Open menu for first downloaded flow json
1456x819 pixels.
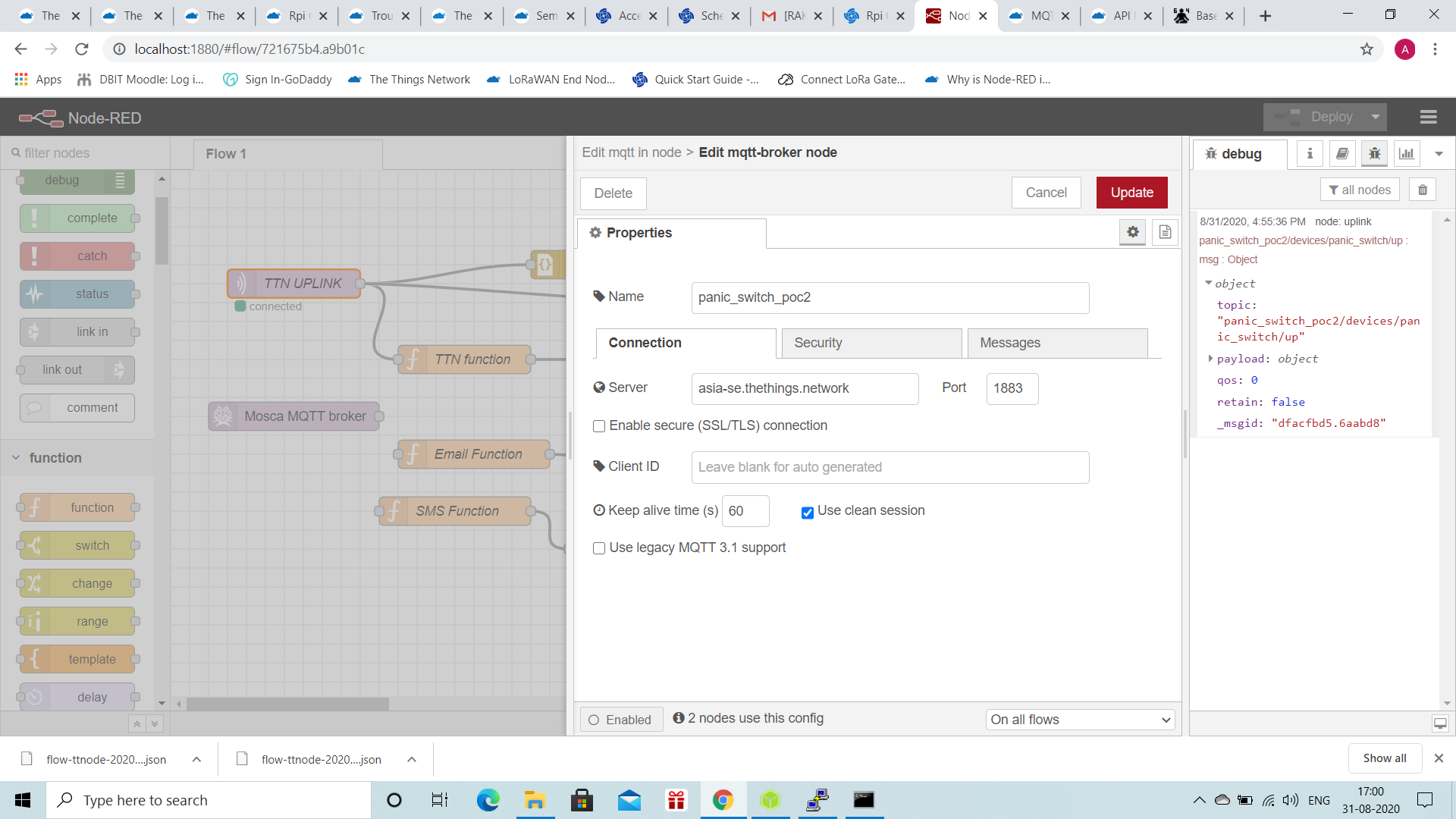pos(196,759)
